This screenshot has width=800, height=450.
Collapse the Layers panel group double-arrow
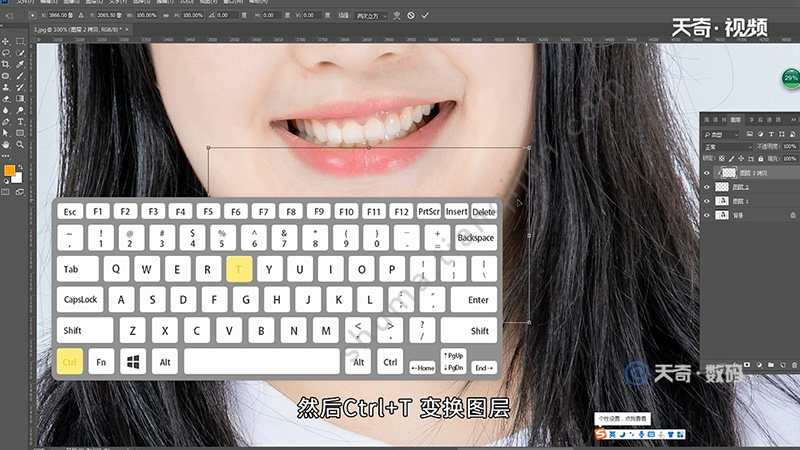pos(793,119)
